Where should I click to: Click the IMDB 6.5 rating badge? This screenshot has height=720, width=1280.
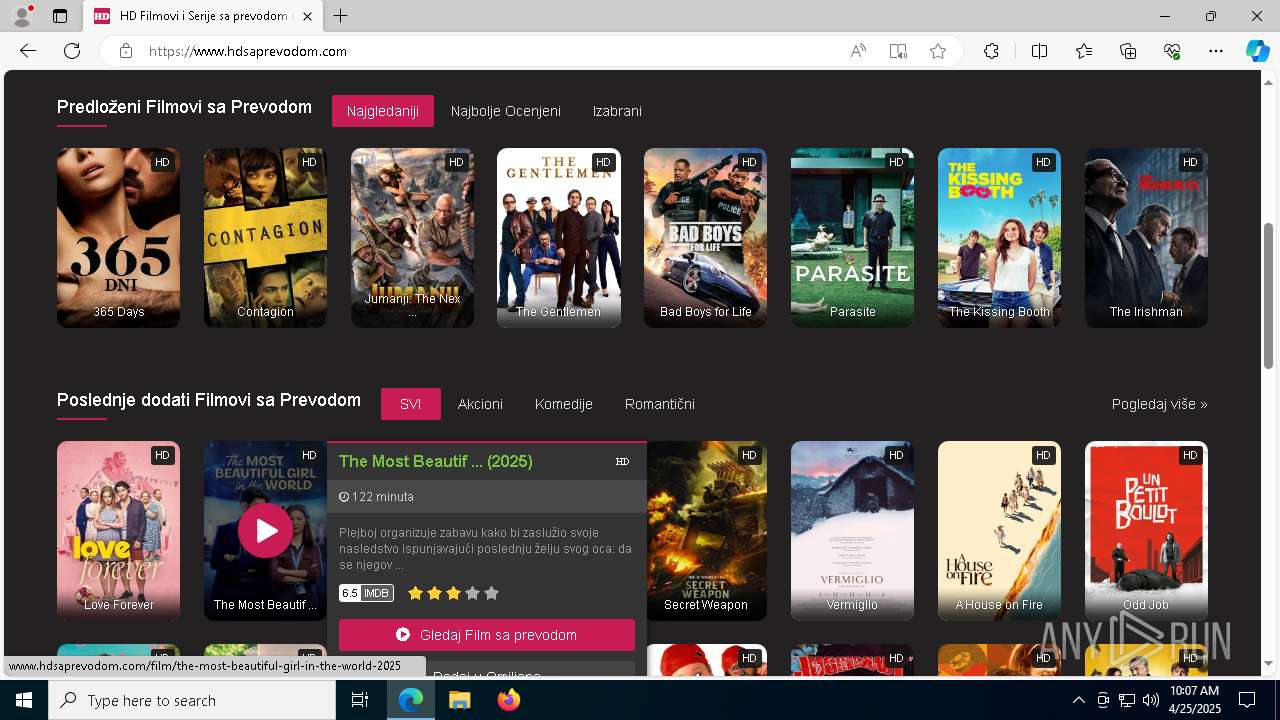pos(366,593)
